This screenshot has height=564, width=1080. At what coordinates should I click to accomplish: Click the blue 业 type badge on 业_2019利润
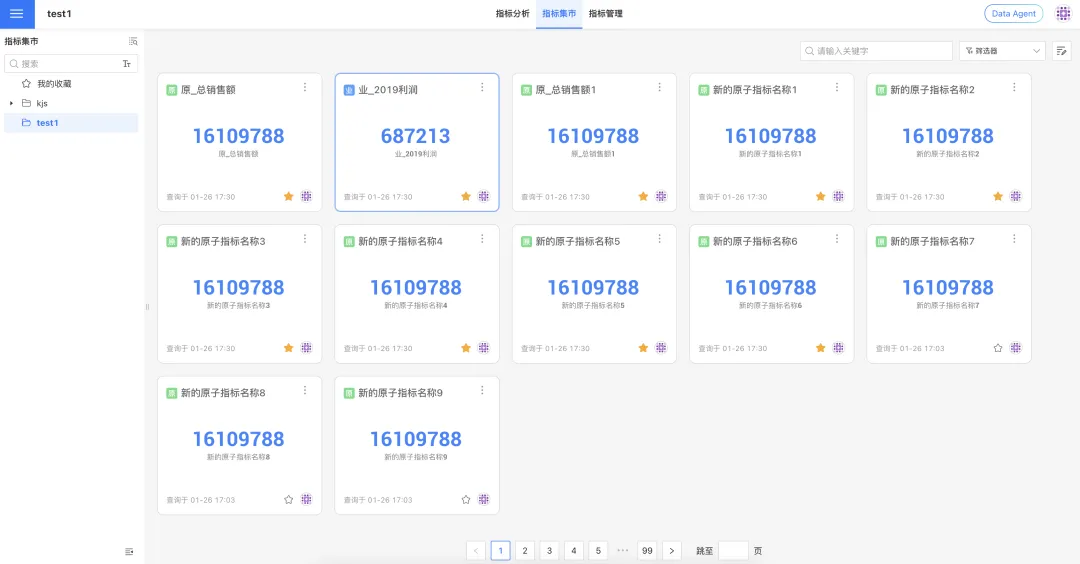click(349, 90)
